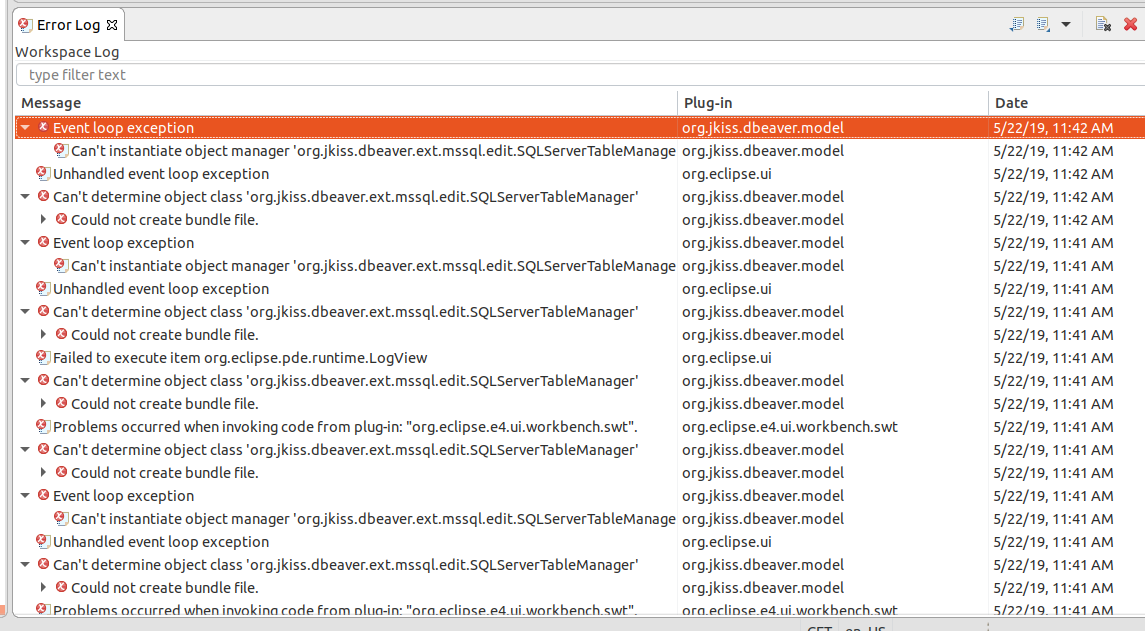Sort by the Message column header

pyautogui.click(x=346, y=103)
